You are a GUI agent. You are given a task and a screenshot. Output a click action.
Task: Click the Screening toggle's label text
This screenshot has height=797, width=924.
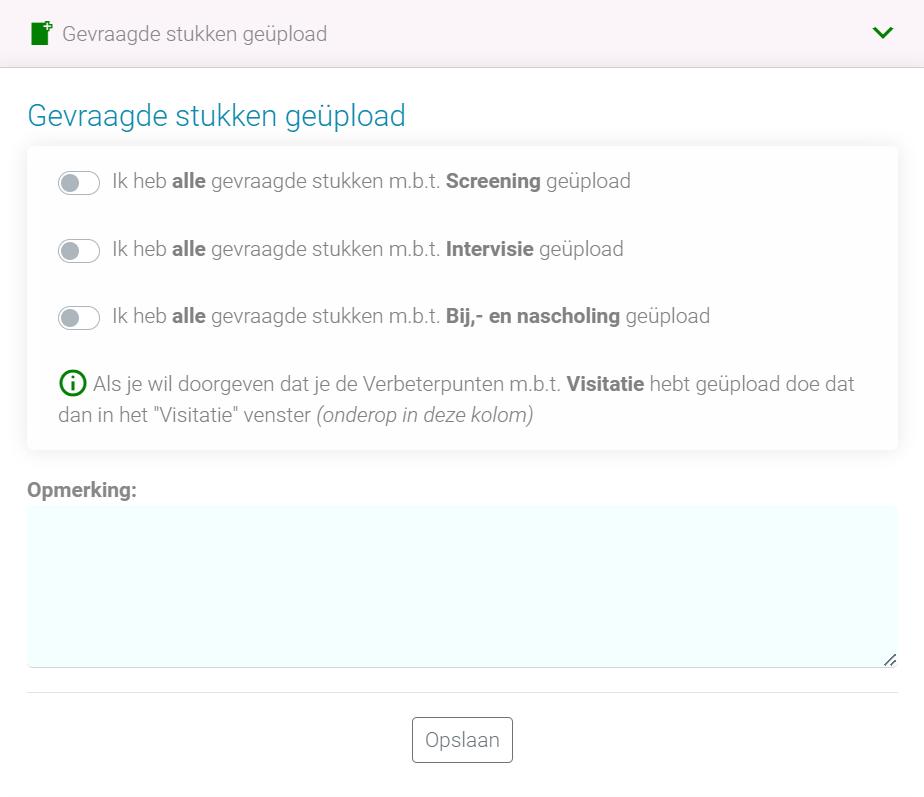pos(370,182)
